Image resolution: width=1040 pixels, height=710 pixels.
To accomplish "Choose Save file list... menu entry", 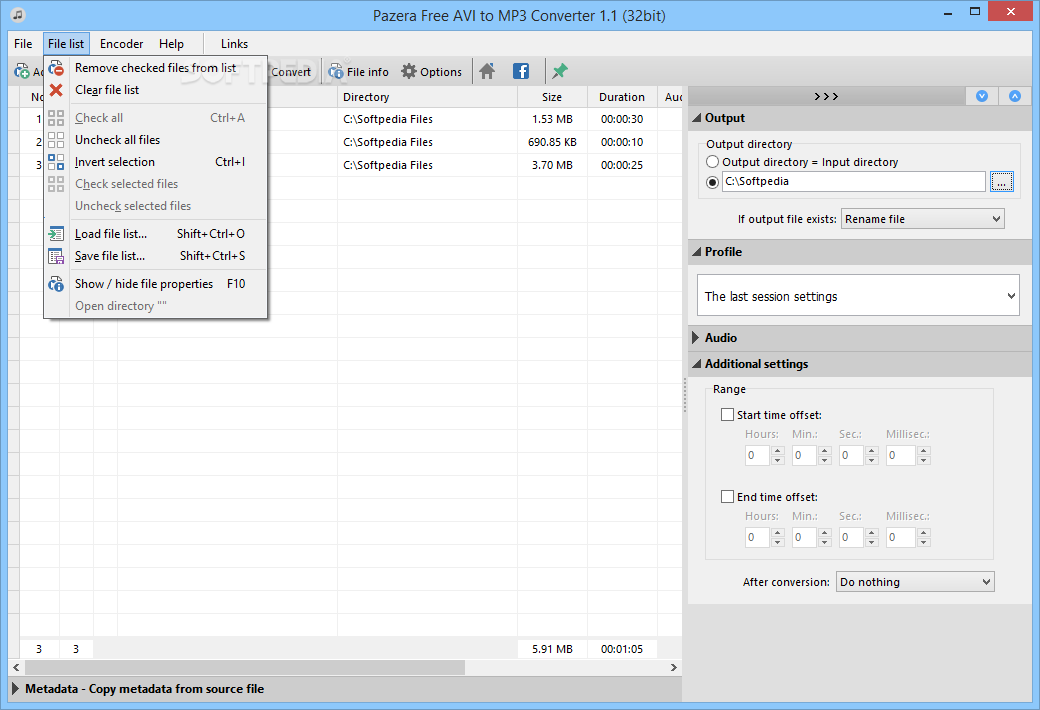I will tap(156, 255).
